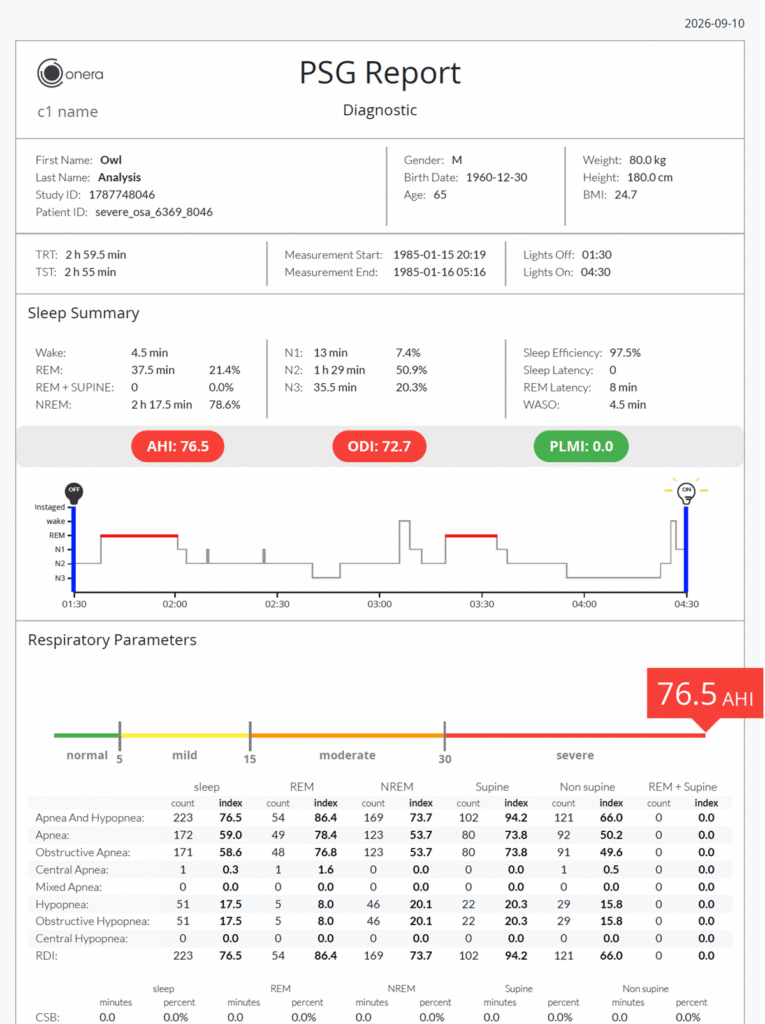Click the PSG Report title
The image size is (765, 1024).
pos(380,73)
